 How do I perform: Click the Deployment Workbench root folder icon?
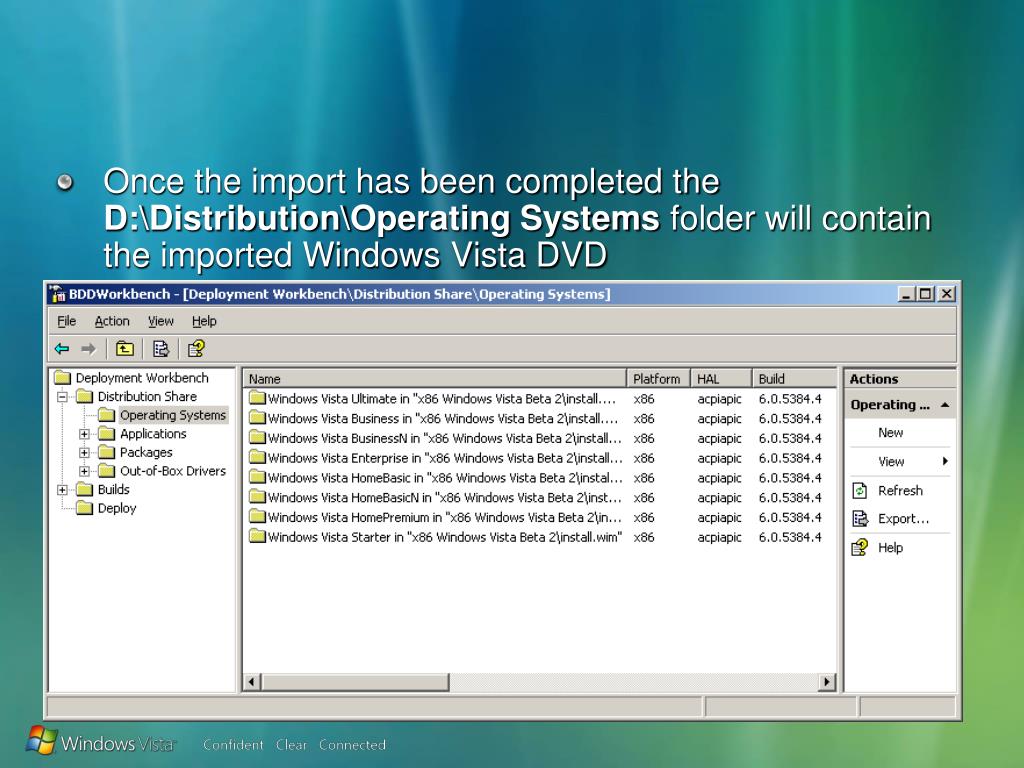point(62,377)
